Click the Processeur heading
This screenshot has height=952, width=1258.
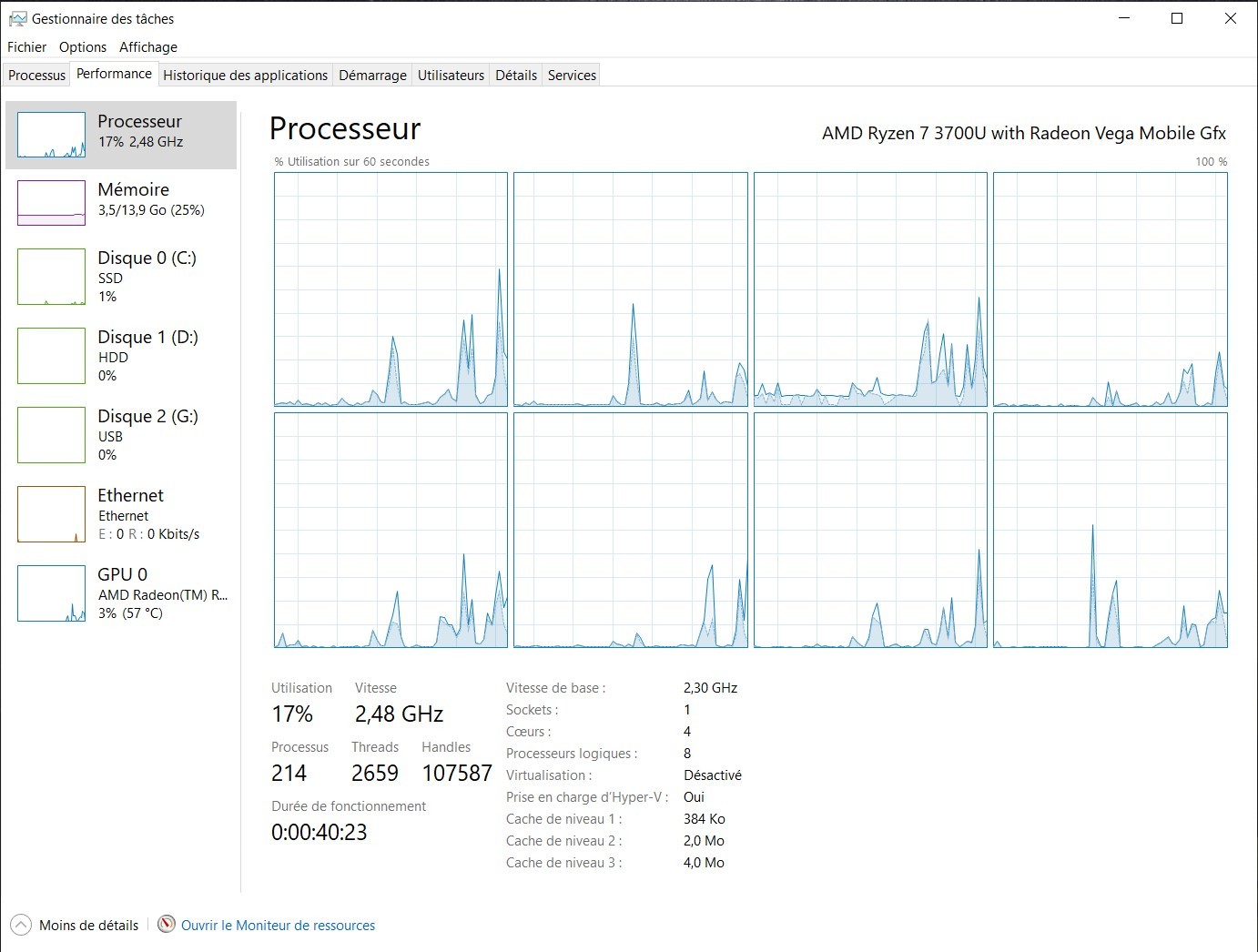[x=345, y=129]
